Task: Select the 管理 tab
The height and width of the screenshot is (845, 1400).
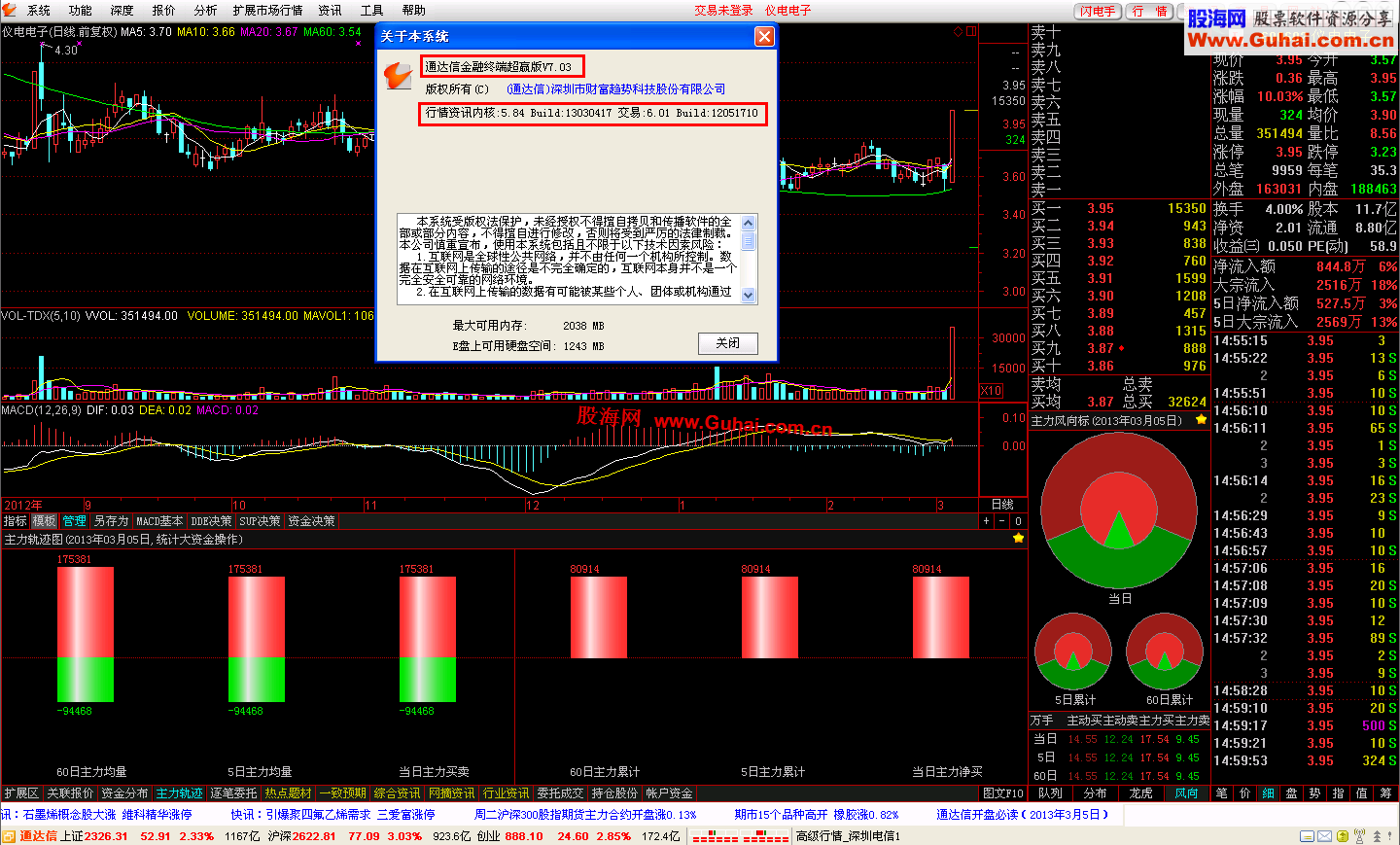Action: (x=75, y=521)
